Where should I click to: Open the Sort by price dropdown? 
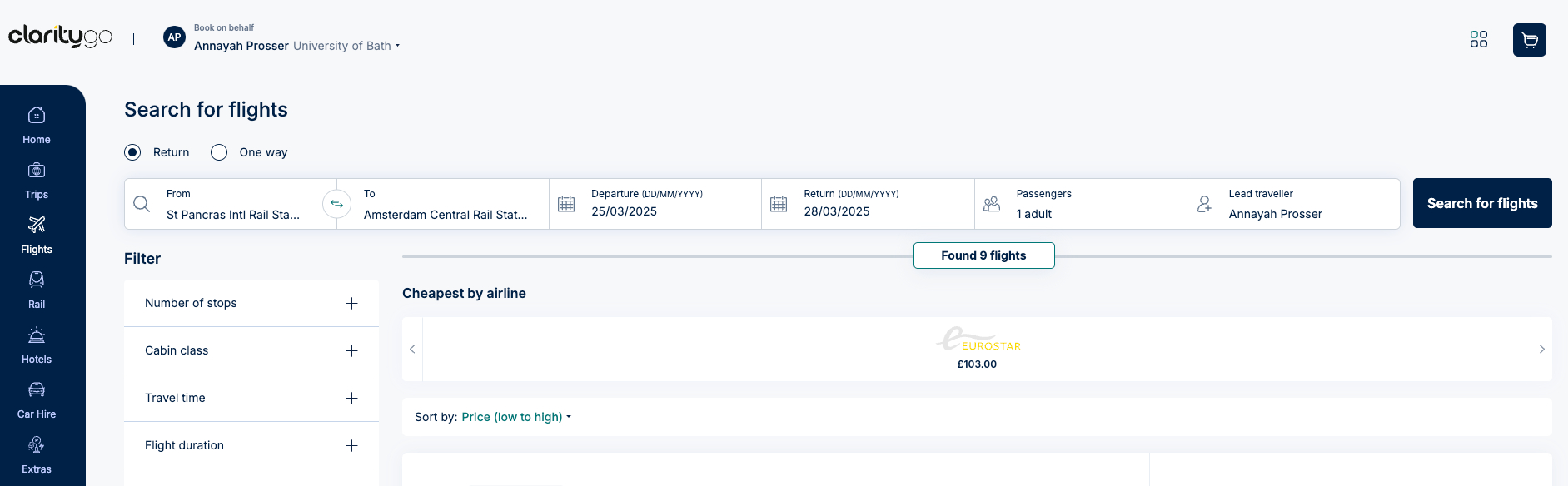pyautogui.click(x=515, y=417)
